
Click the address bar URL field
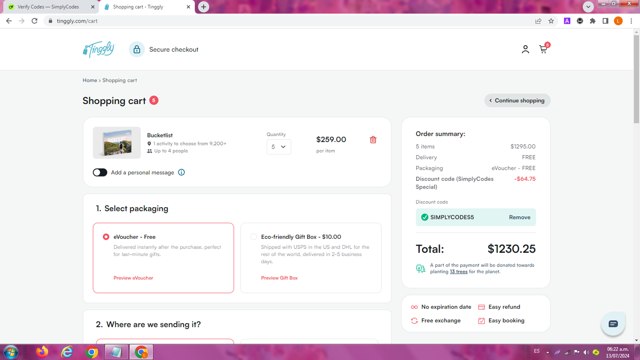click(286, 21)
